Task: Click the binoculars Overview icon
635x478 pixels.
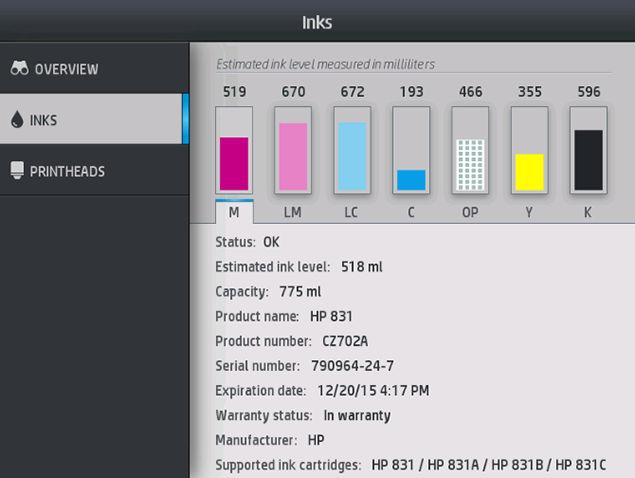Action: [x=19, y=68]
